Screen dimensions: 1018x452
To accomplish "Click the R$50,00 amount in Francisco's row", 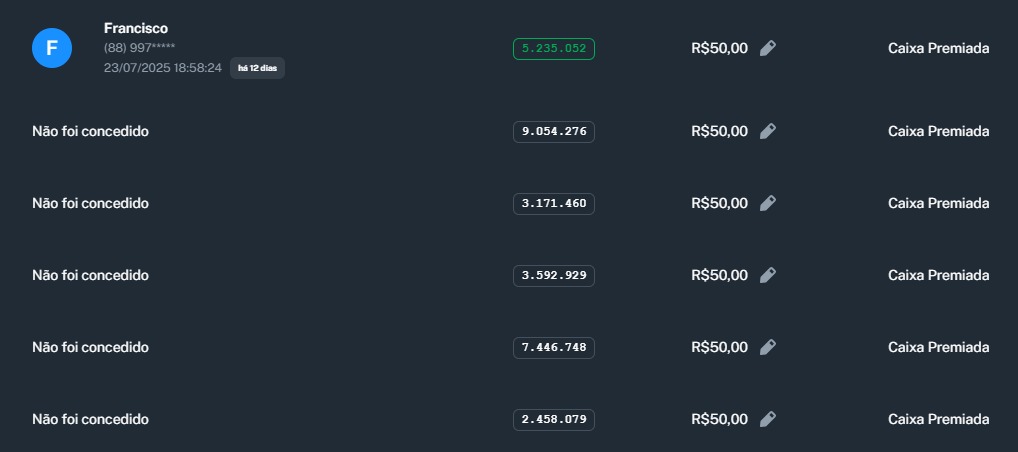I will point(719,48).
